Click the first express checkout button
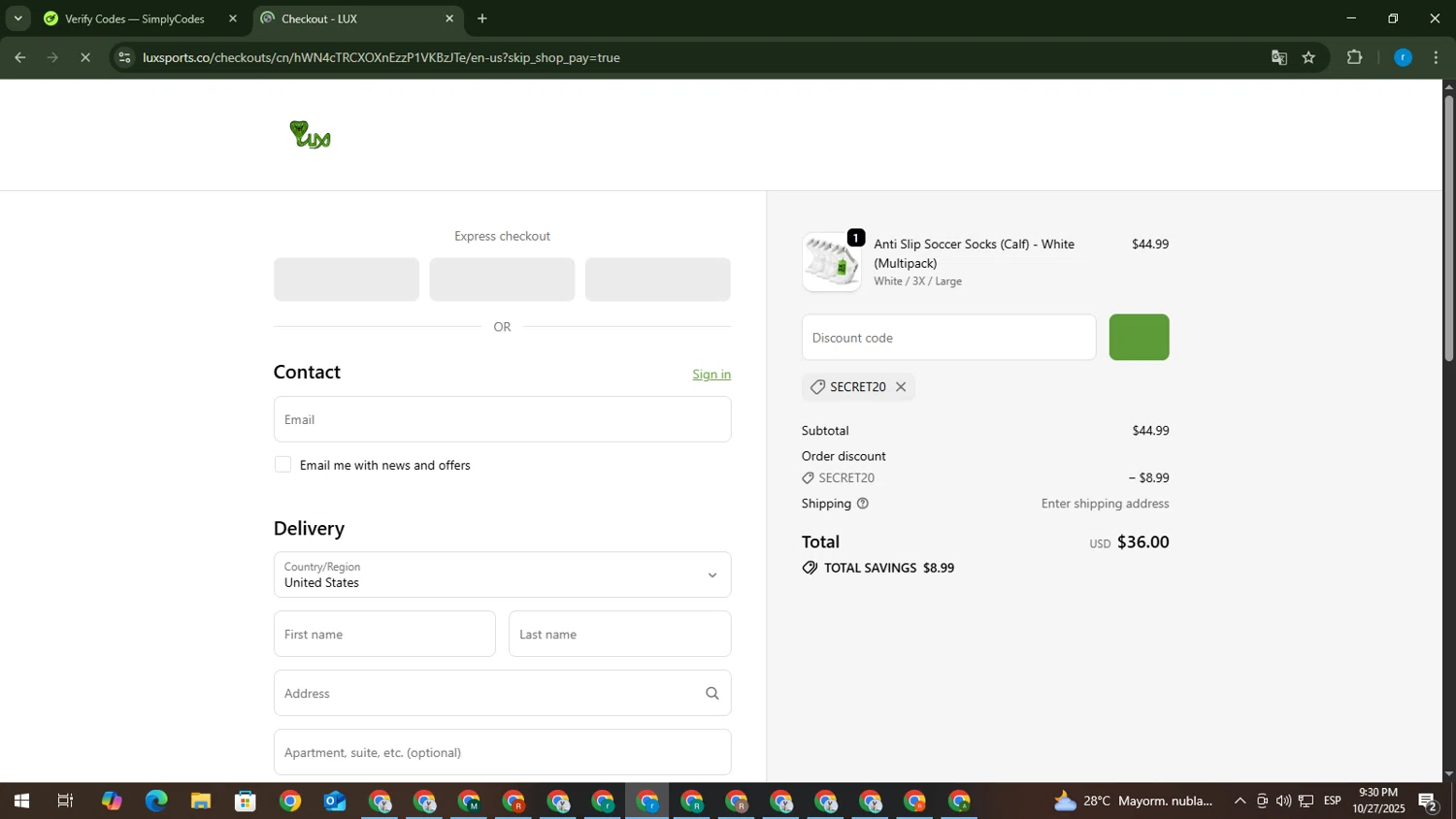 tap(347, 279)
